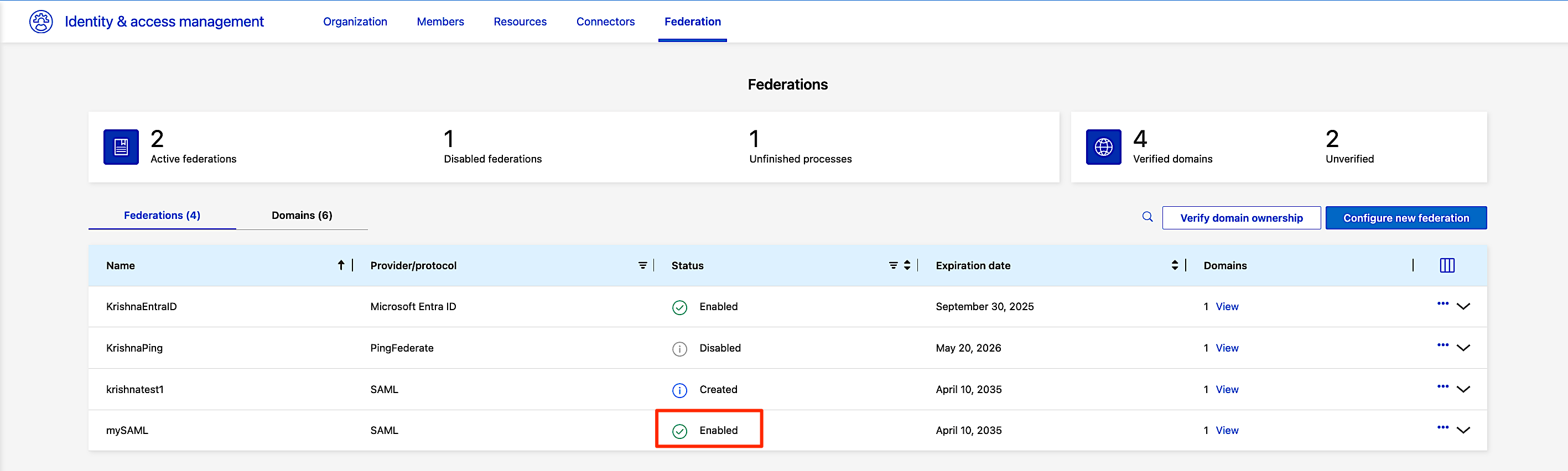Viewport: 1568px width, 471px height.
Task: Click Configure new federation button
Action: (x=1405, y=218)
